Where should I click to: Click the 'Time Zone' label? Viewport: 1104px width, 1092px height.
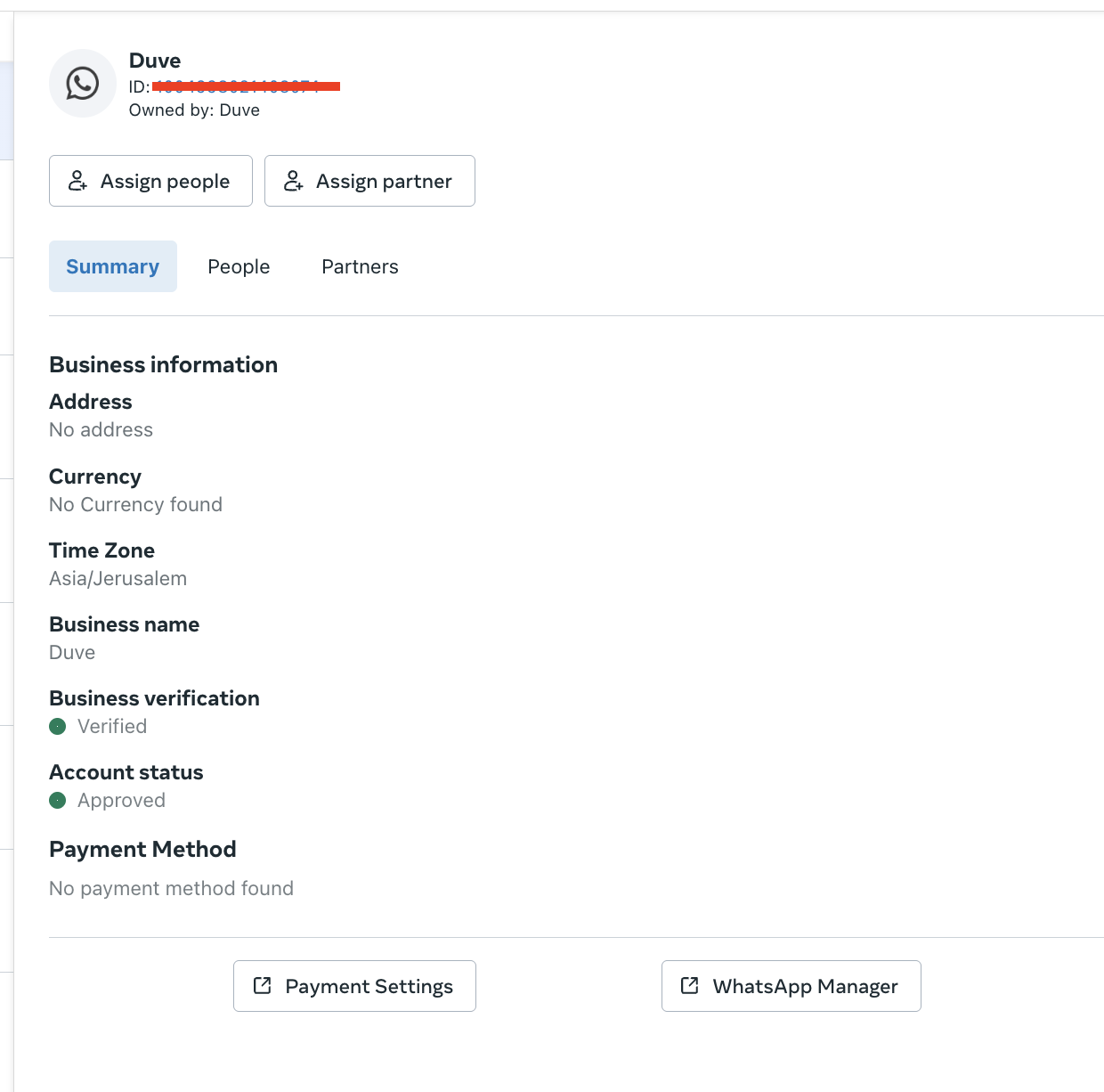(102, 550)
